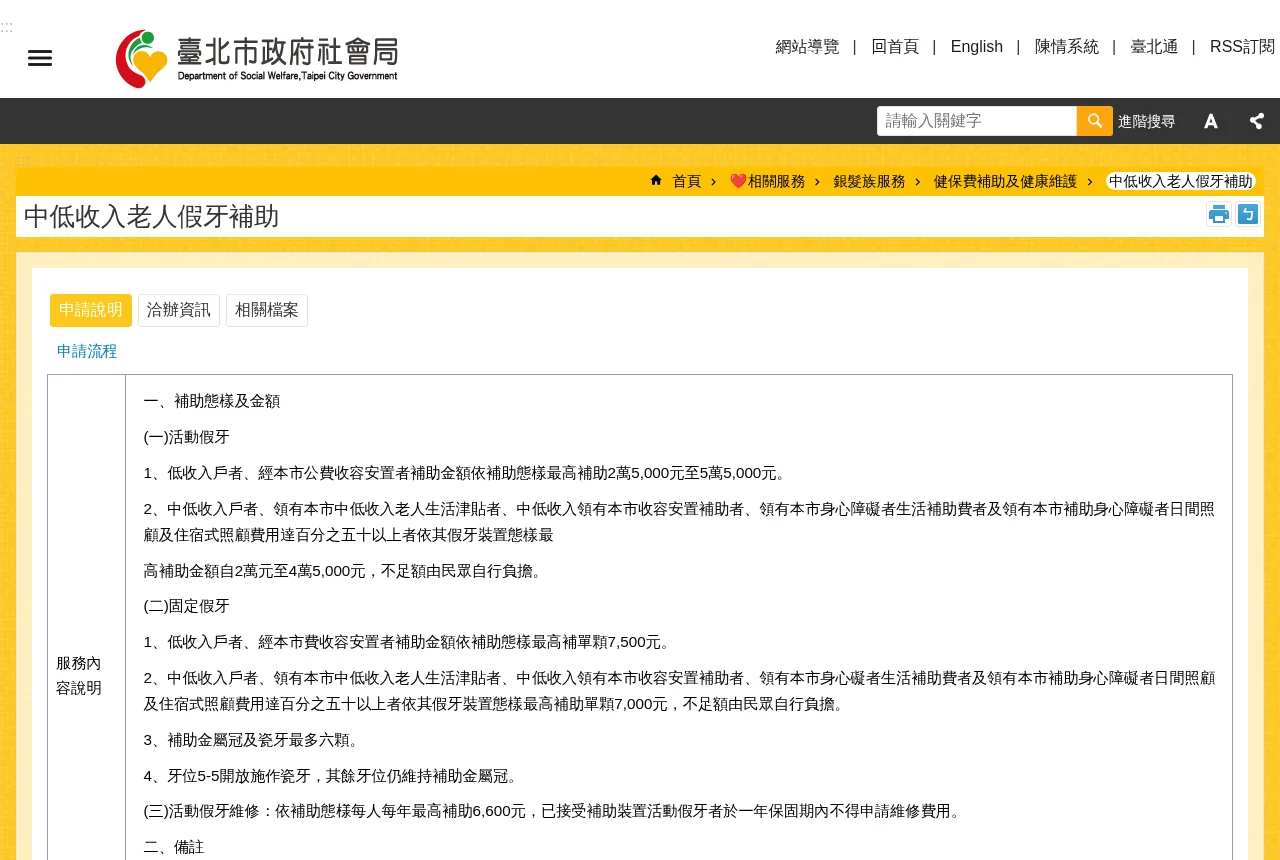The width and height of the screenshot is (1280, 860).
Task: Go to 回首頁 link
Action: pyautogui.click(x=895, y=46)
